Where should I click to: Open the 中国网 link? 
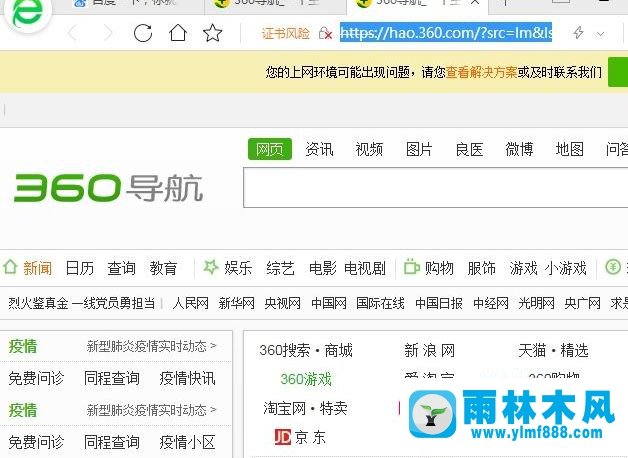tap(329, 303)
